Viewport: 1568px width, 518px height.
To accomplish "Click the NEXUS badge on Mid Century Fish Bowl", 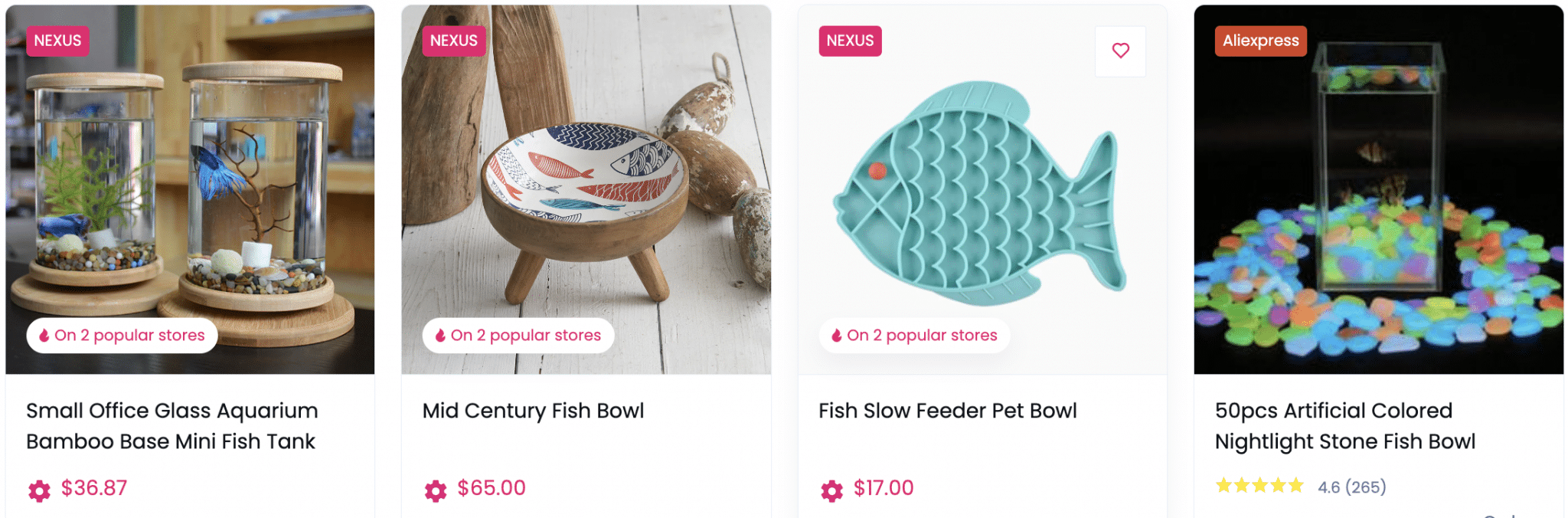I will 454,41.
